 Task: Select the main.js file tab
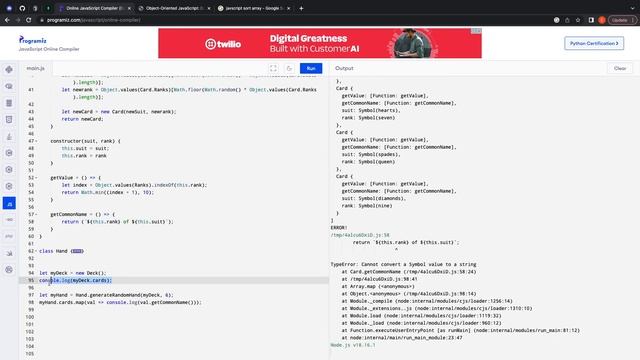[36, 68]
